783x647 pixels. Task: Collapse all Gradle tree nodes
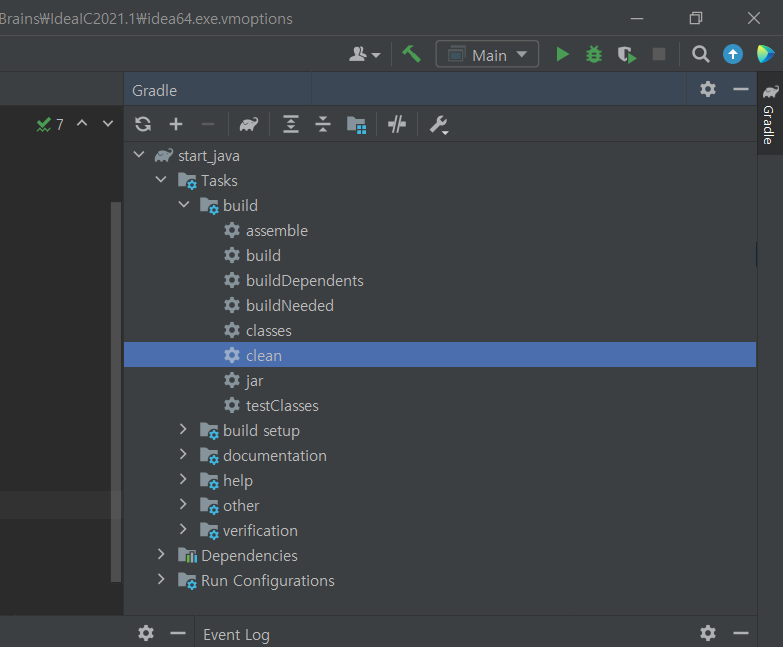[x=323, y=124]
